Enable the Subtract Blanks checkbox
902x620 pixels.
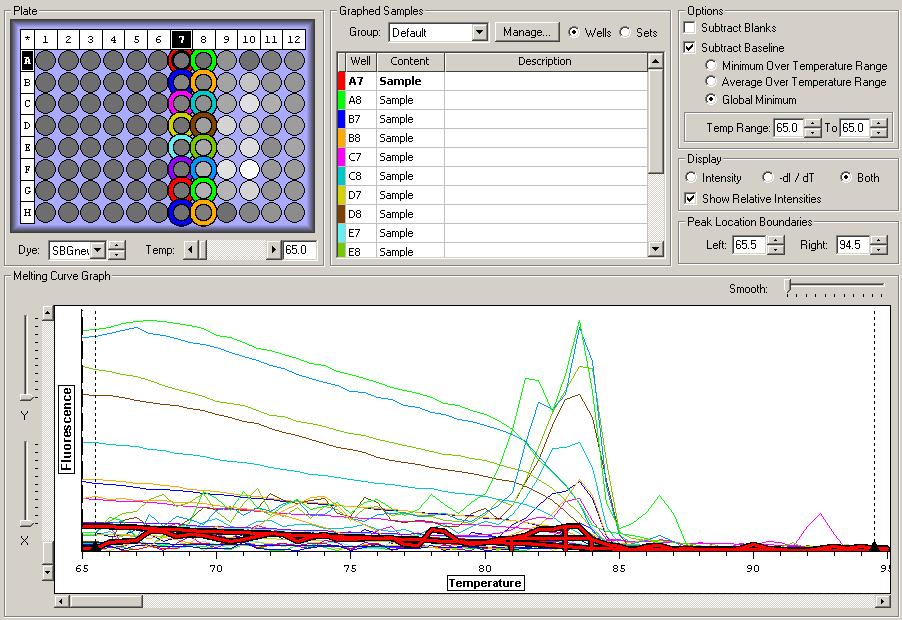690,28
